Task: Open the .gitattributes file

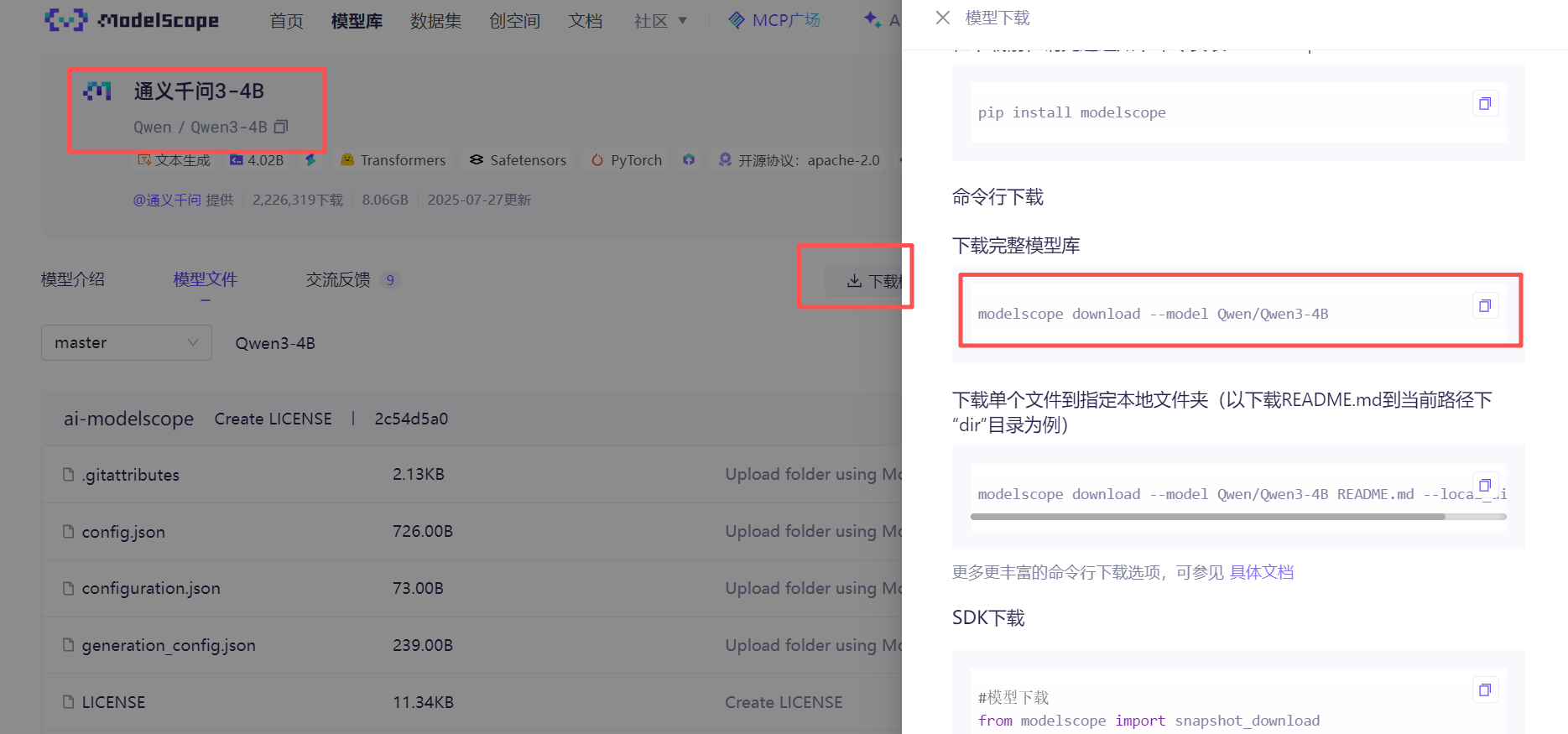Action: [131, 475]
